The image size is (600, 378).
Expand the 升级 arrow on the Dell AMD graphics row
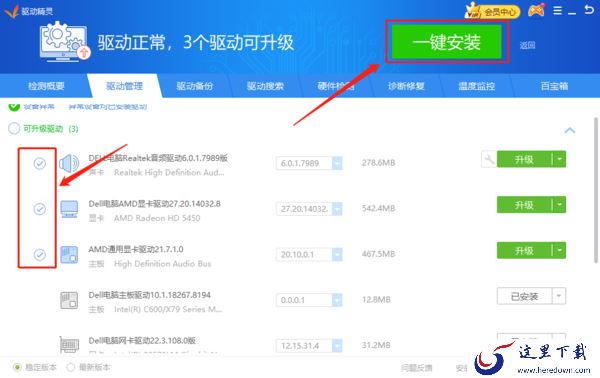559,205
